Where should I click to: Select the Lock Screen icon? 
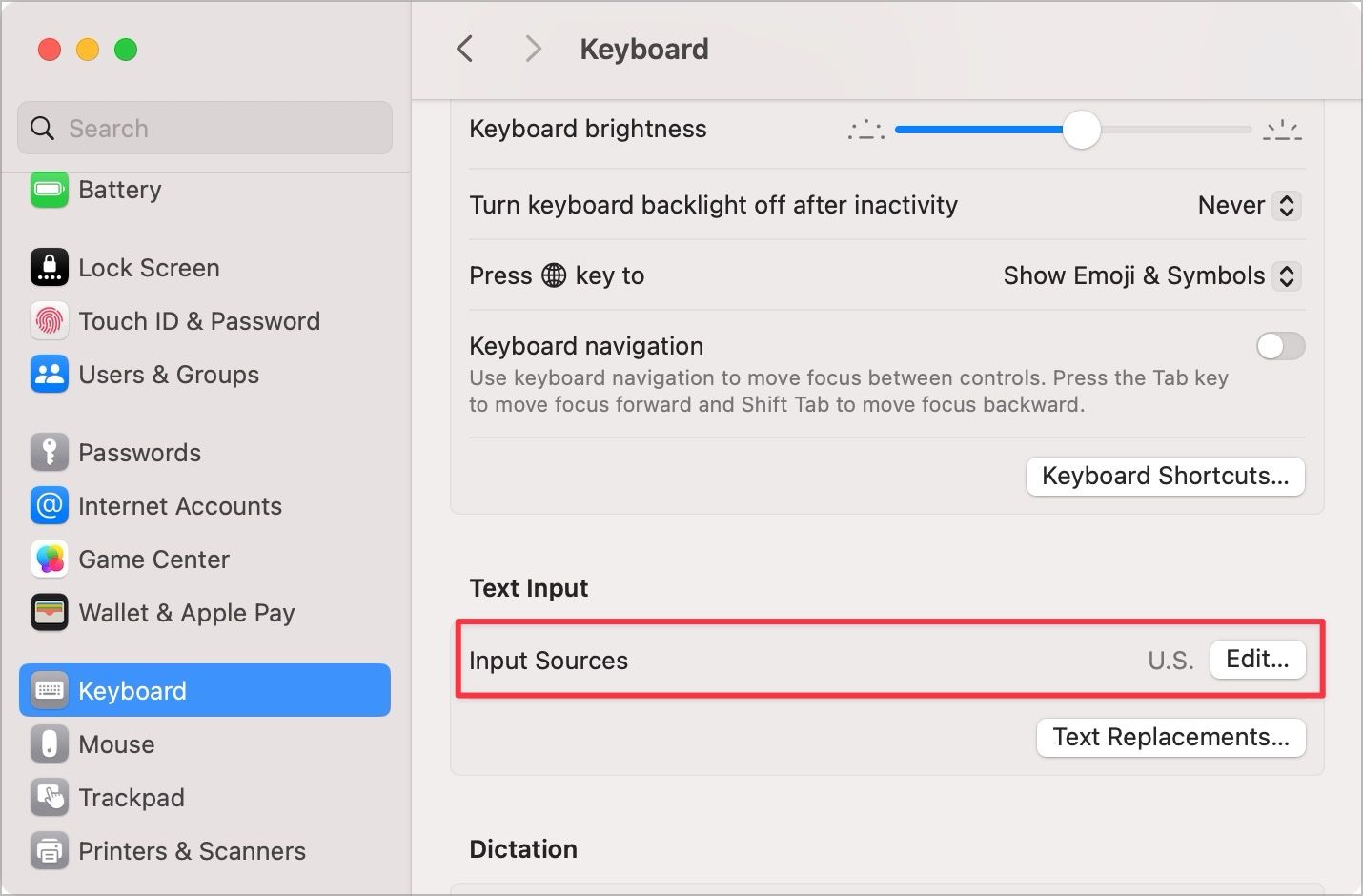[49, 267]
